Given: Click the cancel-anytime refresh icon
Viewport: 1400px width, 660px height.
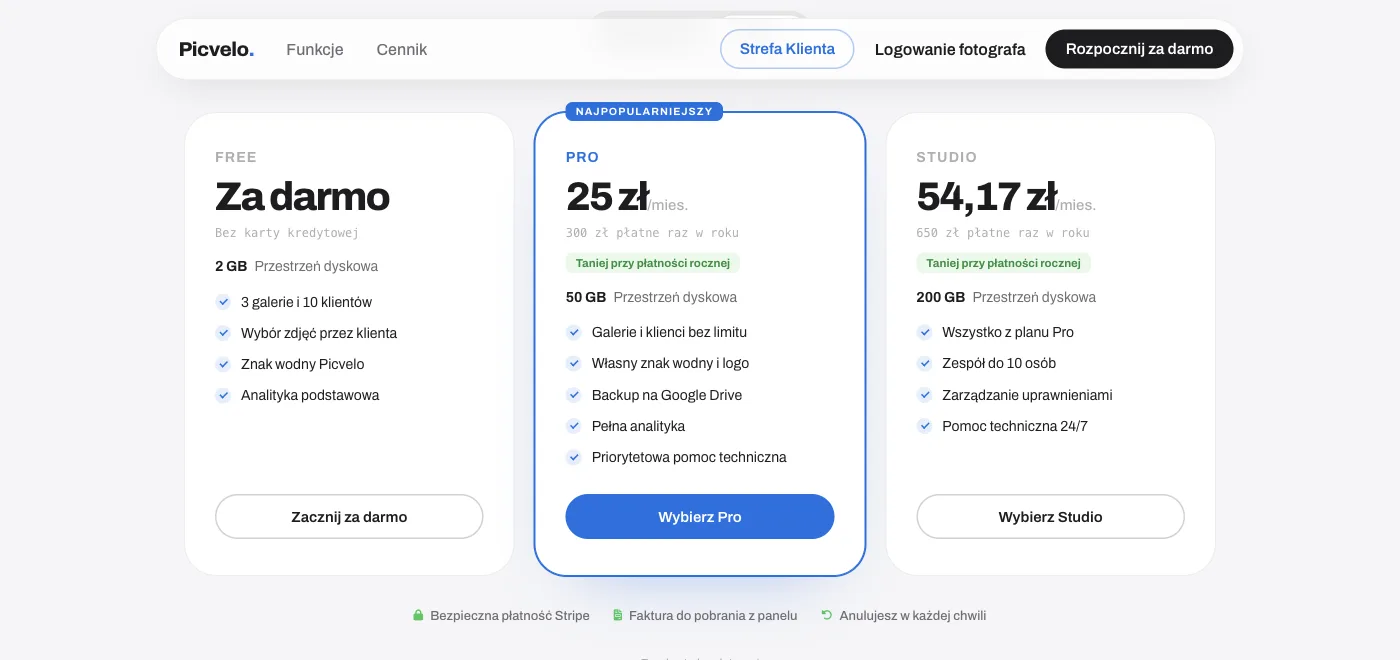Looking at the screenshot, I should (827, 615).
